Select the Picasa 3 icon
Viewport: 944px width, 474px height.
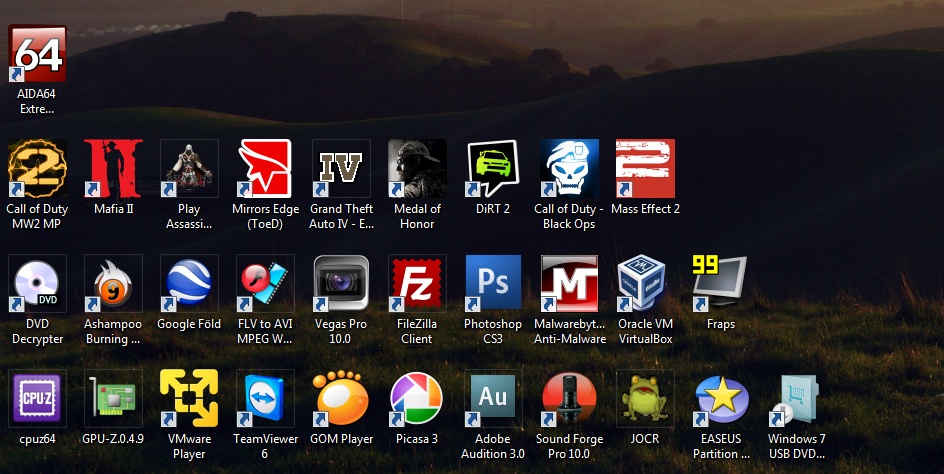point(417,398)
